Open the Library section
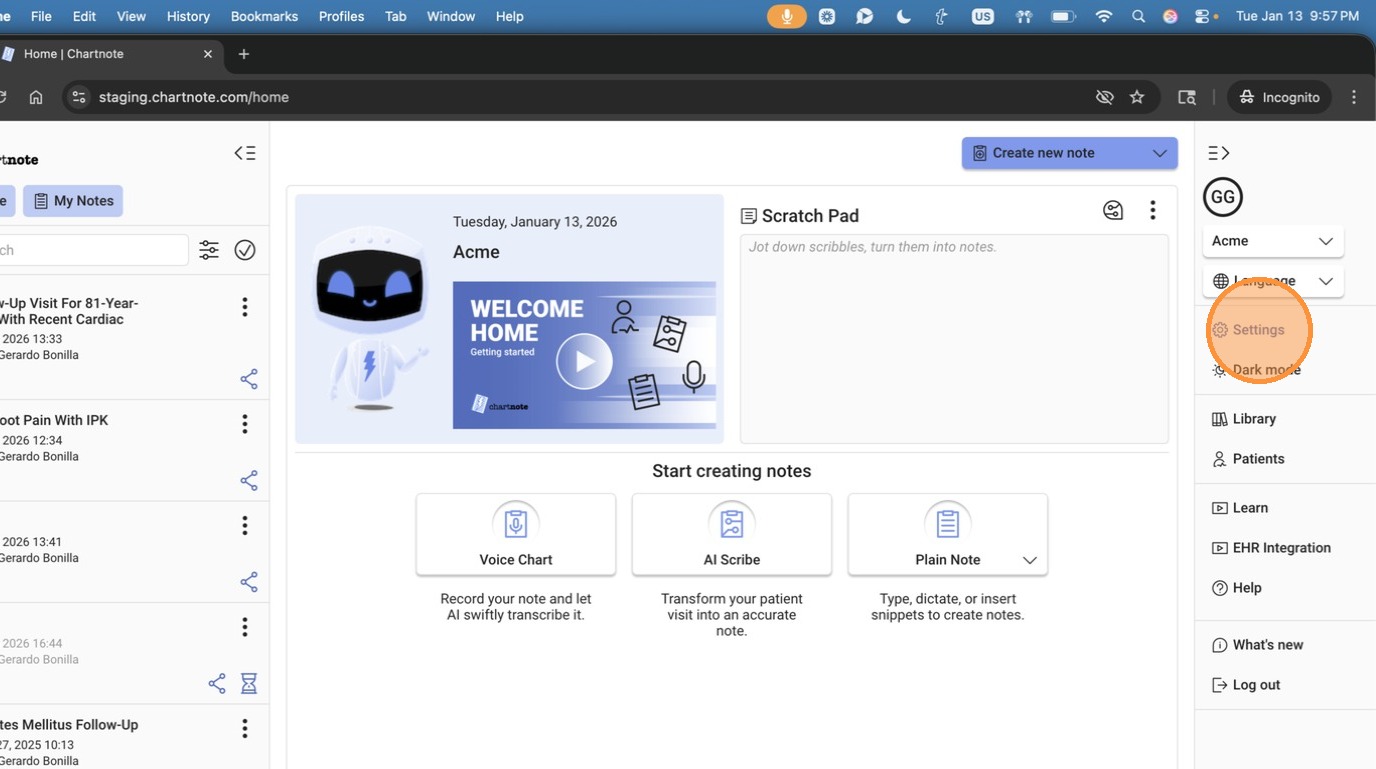This screenshot has width=1376, height=769. (1244, 419)
